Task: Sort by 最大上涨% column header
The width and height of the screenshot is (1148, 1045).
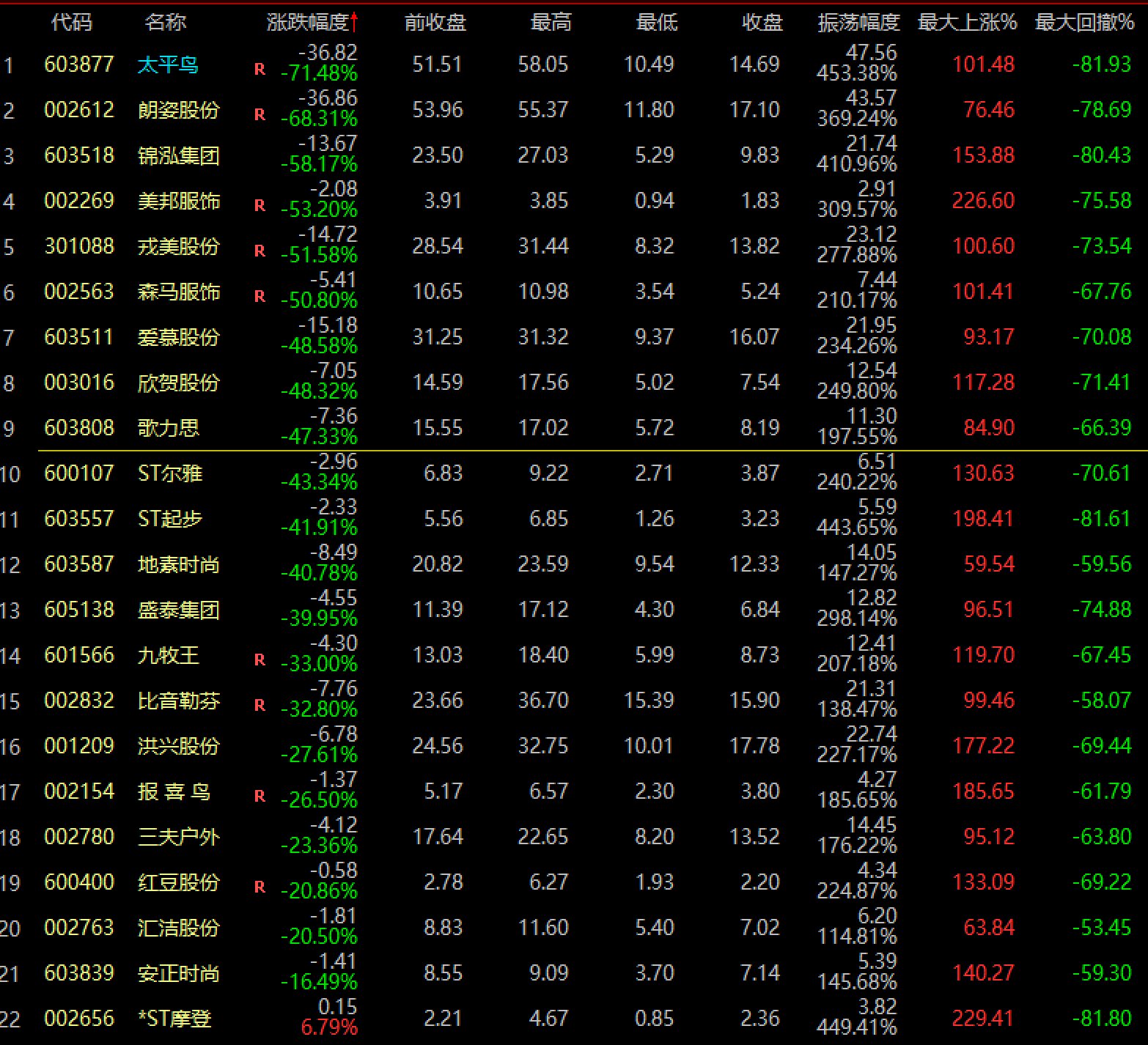Action: point(967,23)
